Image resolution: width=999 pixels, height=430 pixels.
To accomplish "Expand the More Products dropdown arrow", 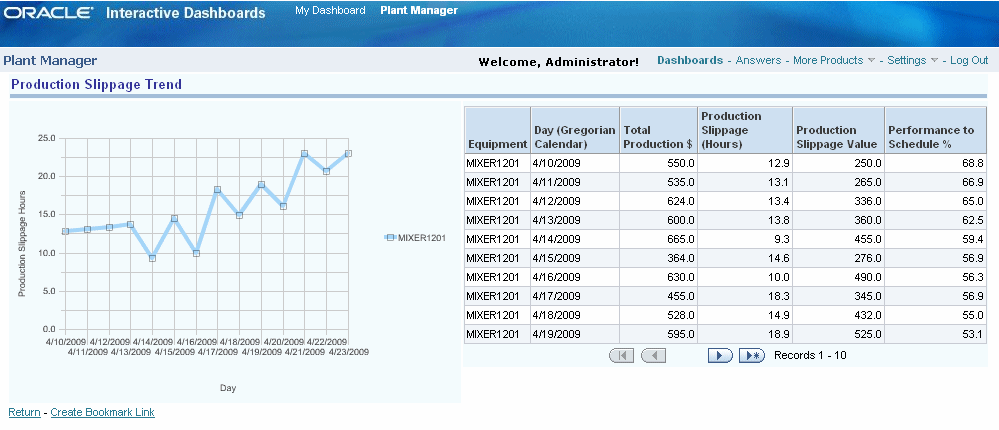I will click(870, 61).
